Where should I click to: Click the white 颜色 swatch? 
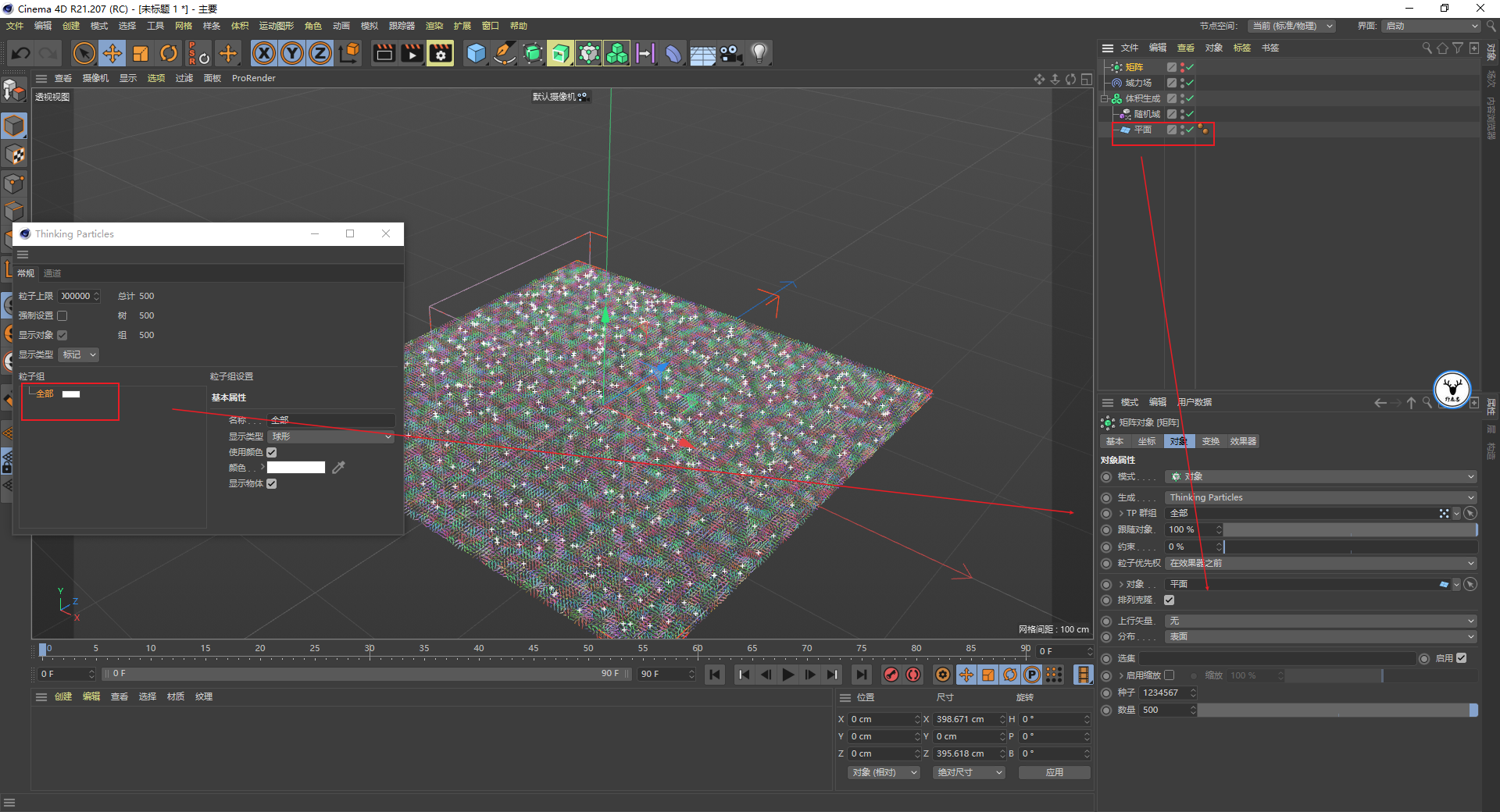pos(296,468)
